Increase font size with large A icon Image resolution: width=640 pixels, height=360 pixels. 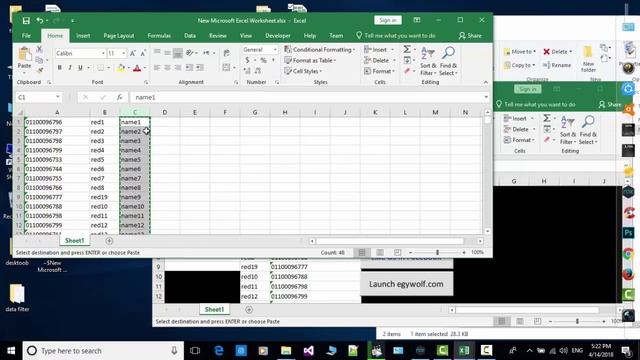133,53
